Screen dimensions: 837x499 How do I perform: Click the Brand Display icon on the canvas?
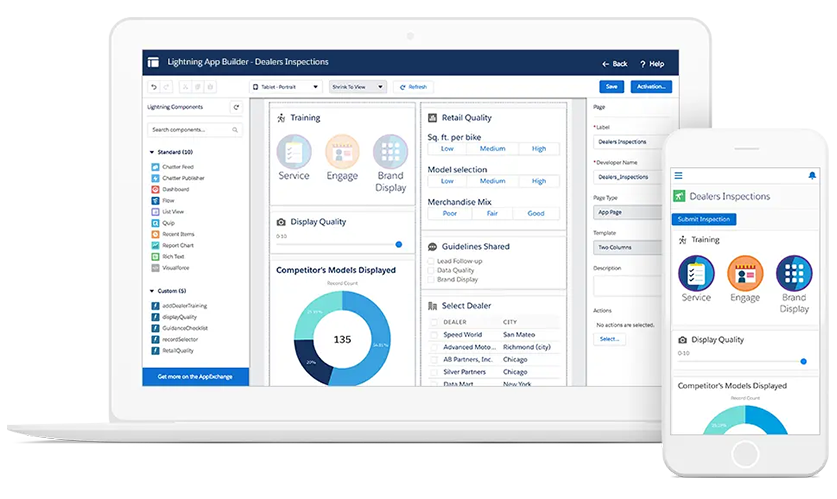[x=390, y=151]
